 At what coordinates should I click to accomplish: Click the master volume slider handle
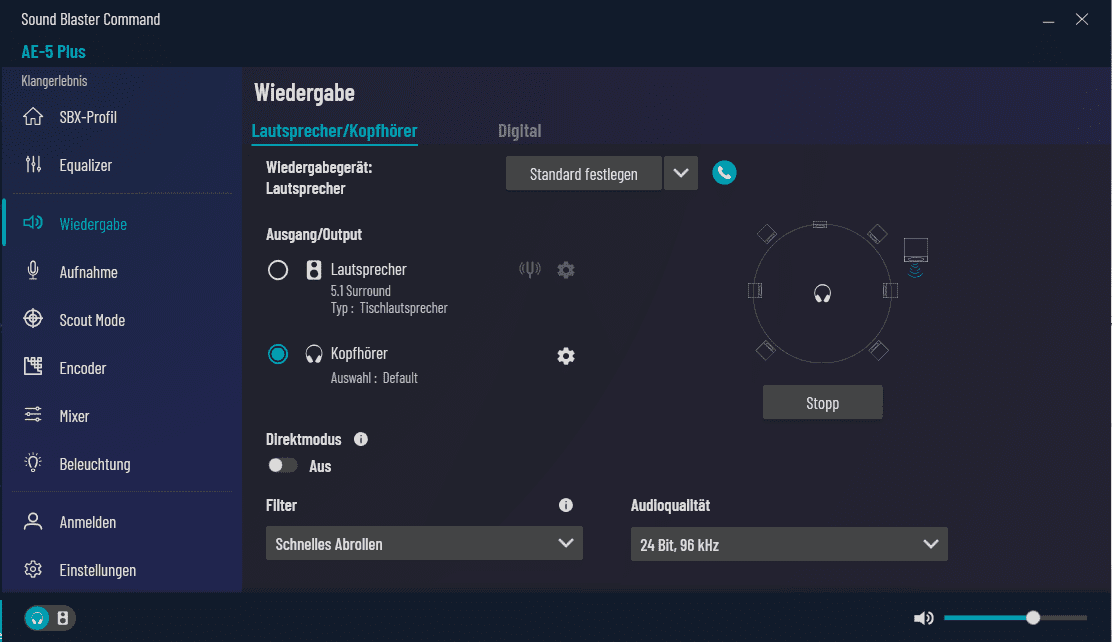1033,618
